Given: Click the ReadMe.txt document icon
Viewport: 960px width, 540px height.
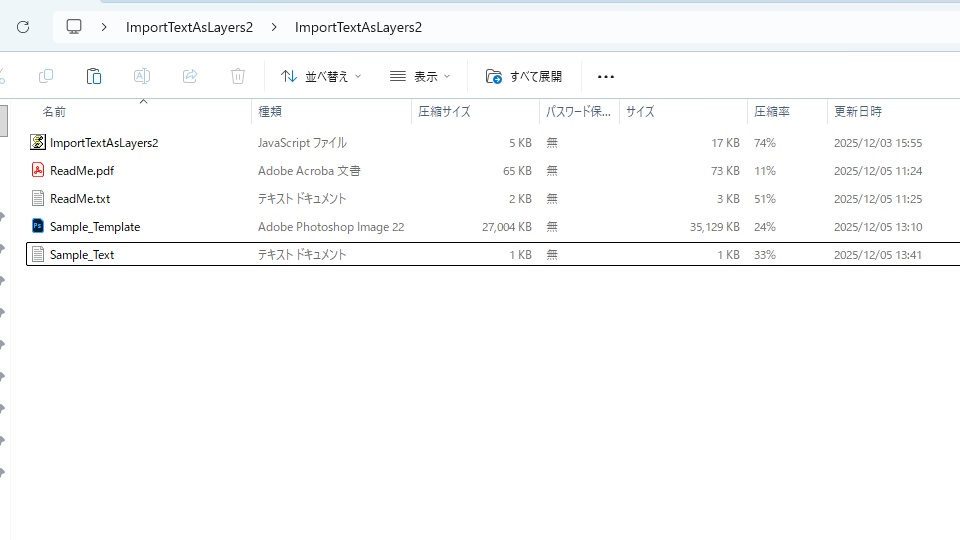Looking at the screenshot, I should pyautogui.click(x=38, y=198).
